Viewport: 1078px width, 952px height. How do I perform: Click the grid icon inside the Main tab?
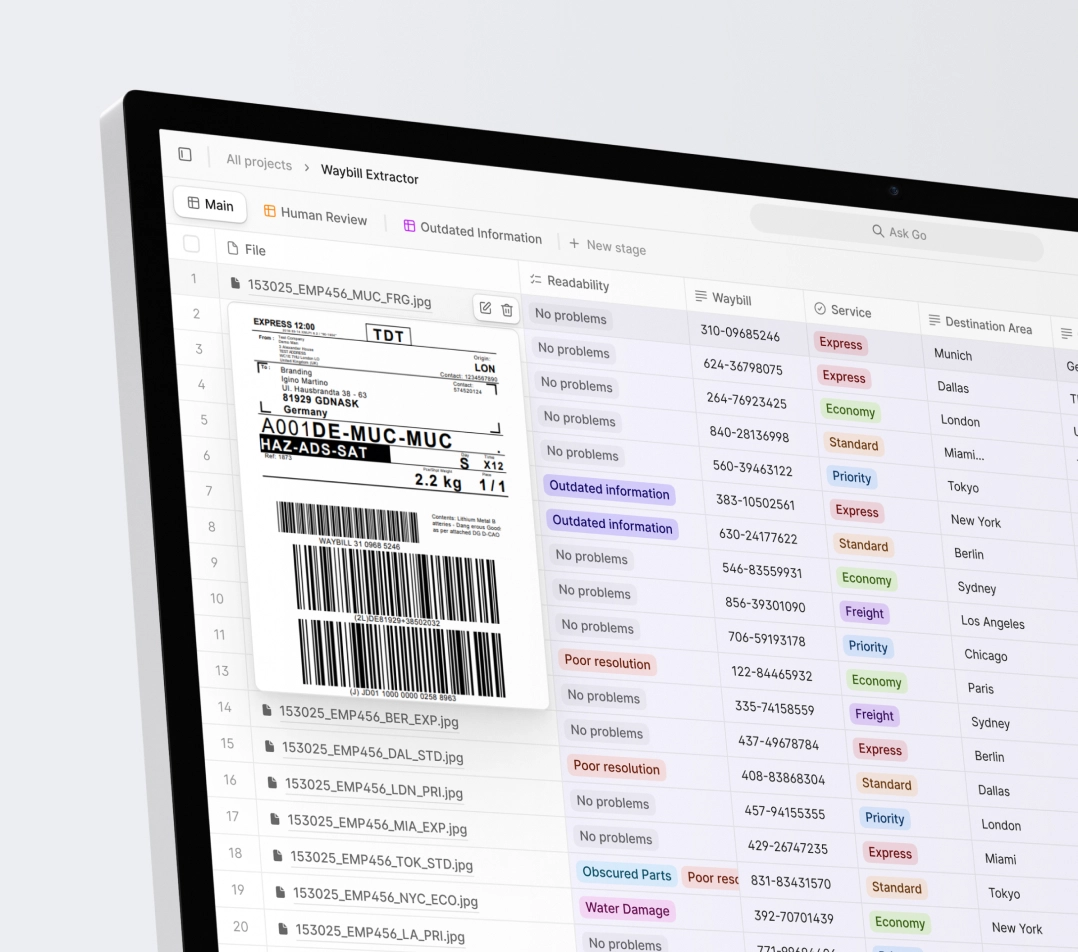click(192, 204)
